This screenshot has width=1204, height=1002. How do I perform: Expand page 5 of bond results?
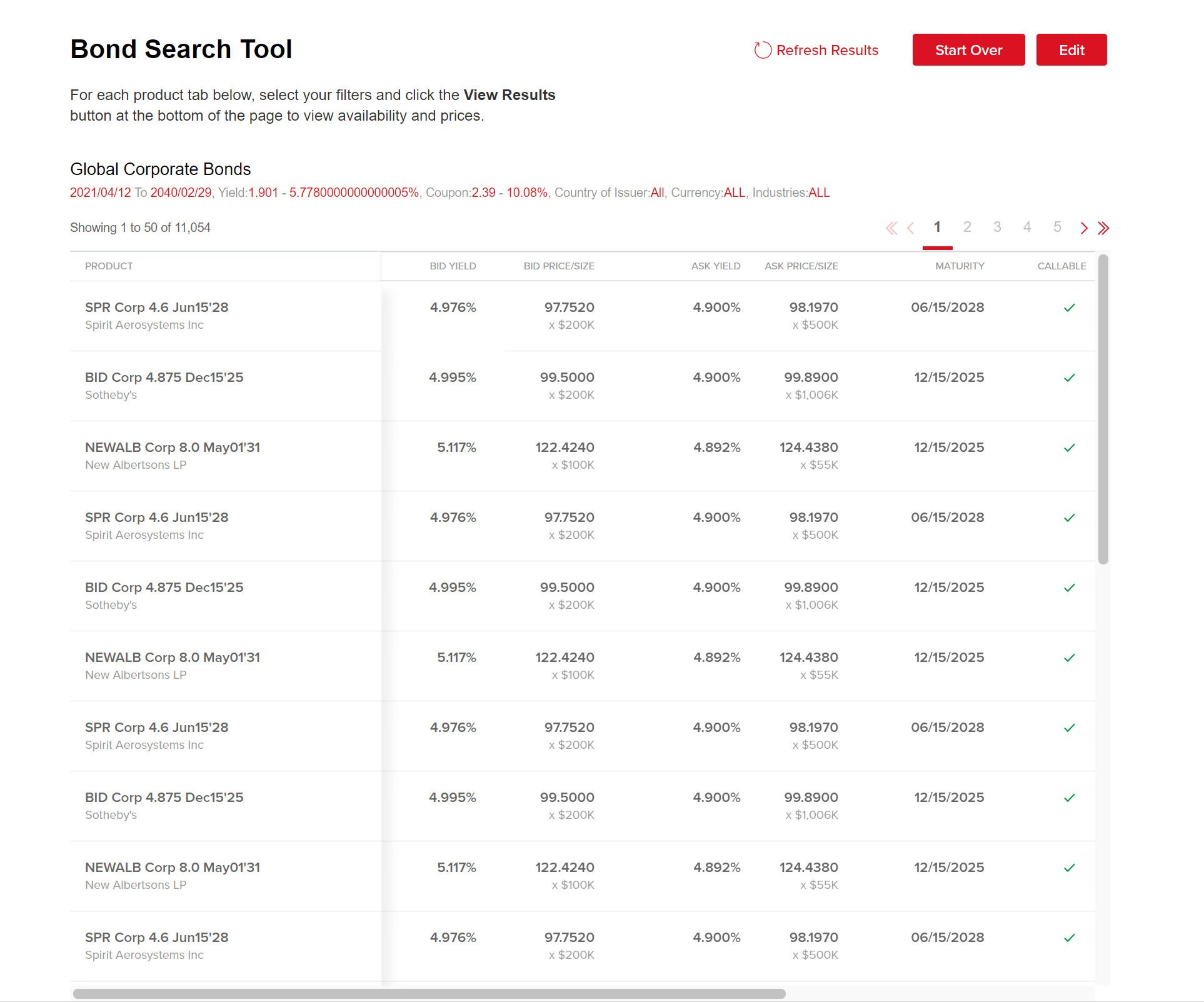tap(1057, 227)
